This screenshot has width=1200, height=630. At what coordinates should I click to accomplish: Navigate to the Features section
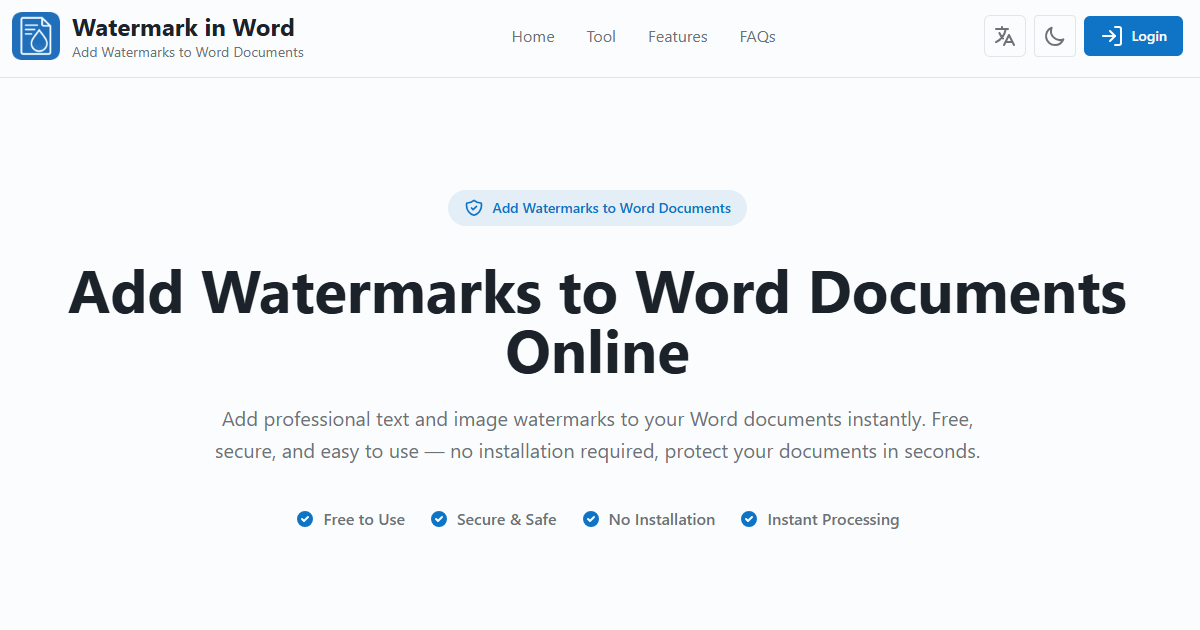677,36
